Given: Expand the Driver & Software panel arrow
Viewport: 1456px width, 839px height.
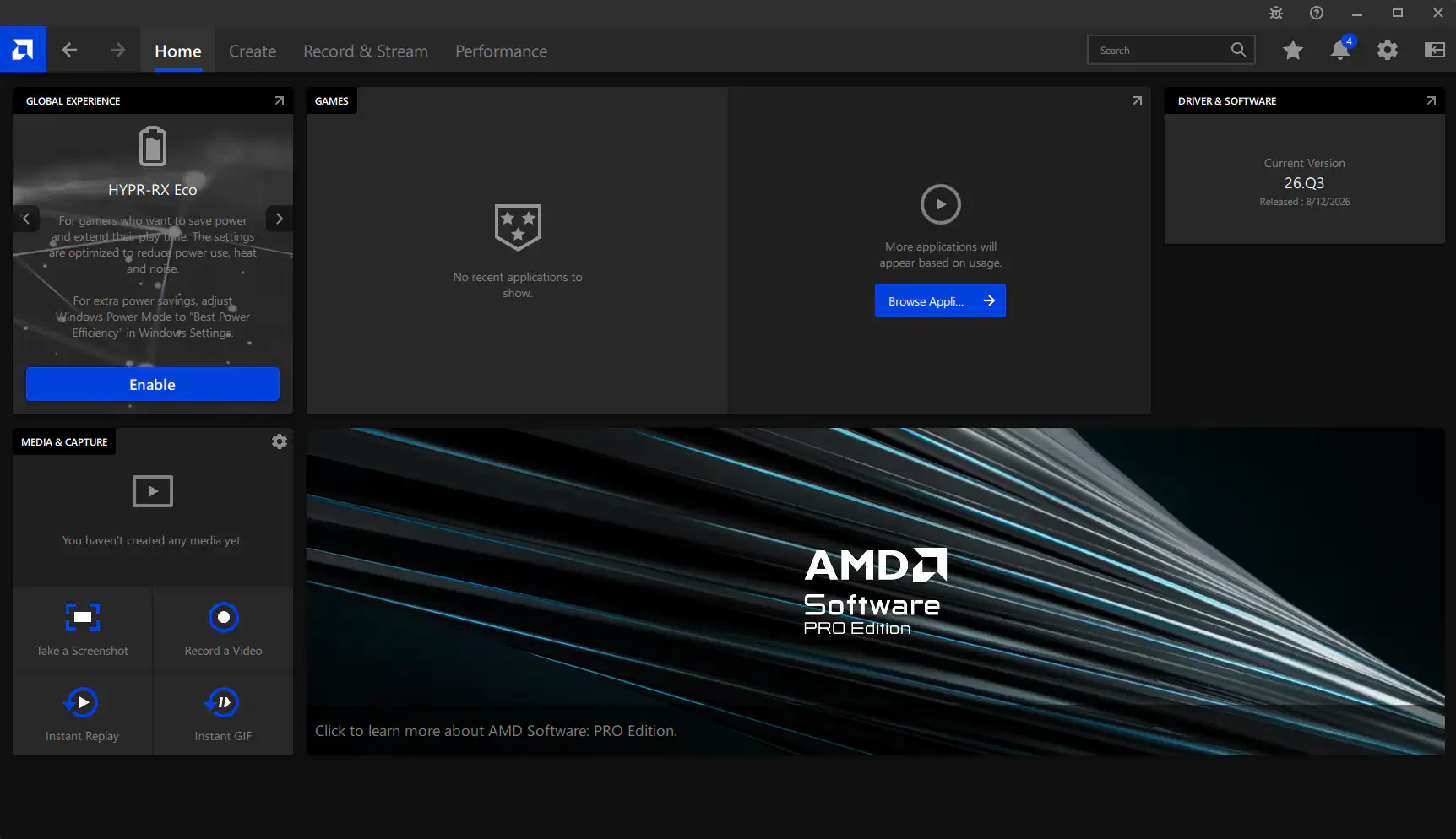Looking at the screenshot, I should [x=1431, y=100].
